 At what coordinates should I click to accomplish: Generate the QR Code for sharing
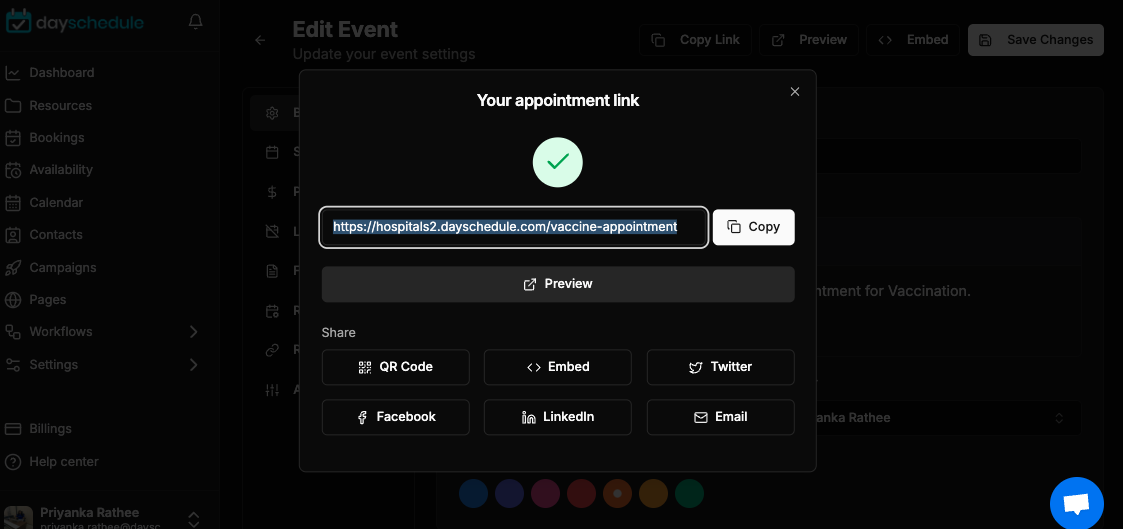(x=395, y=367)
